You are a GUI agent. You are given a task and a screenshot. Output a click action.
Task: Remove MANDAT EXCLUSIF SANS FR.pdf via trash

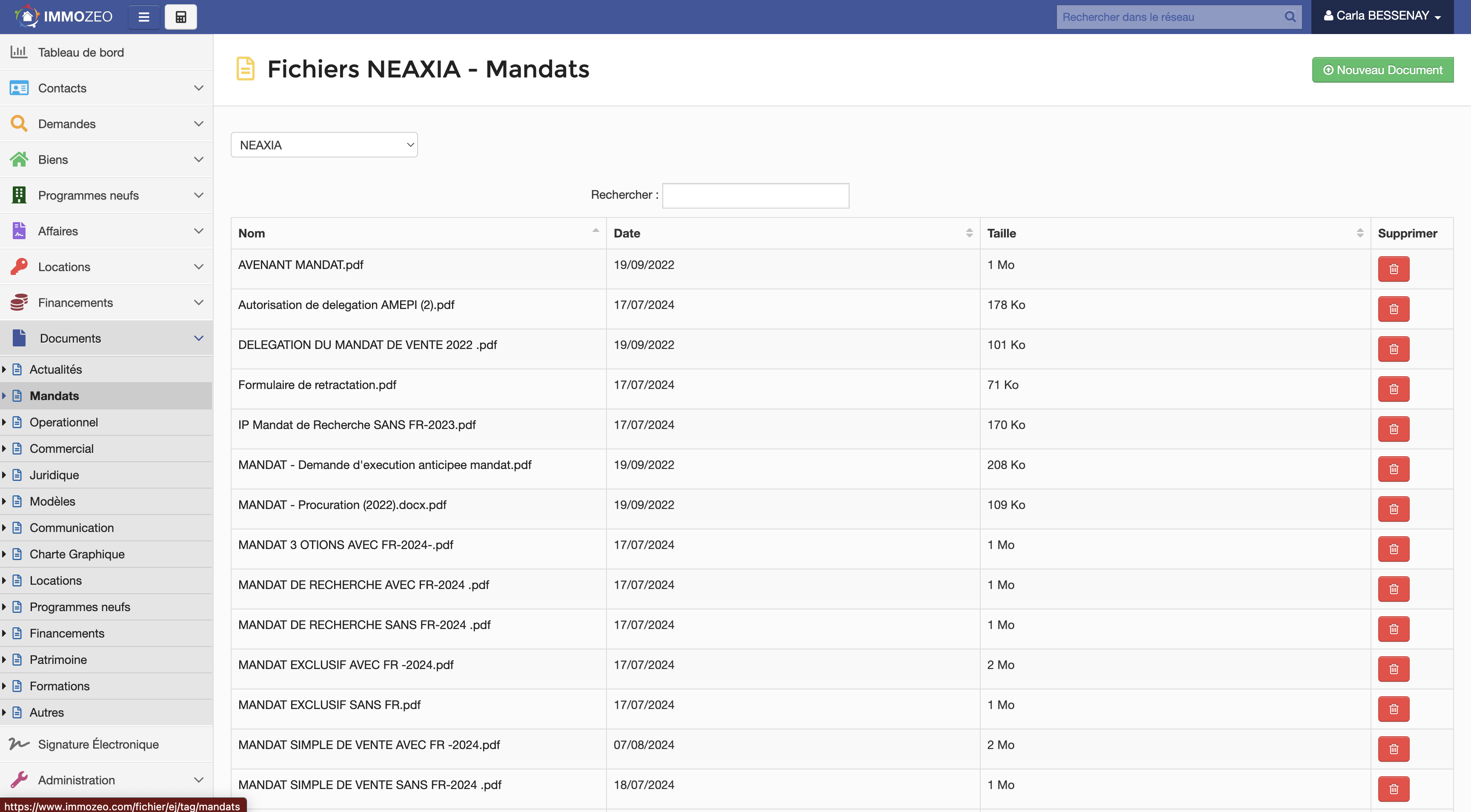1394,709
